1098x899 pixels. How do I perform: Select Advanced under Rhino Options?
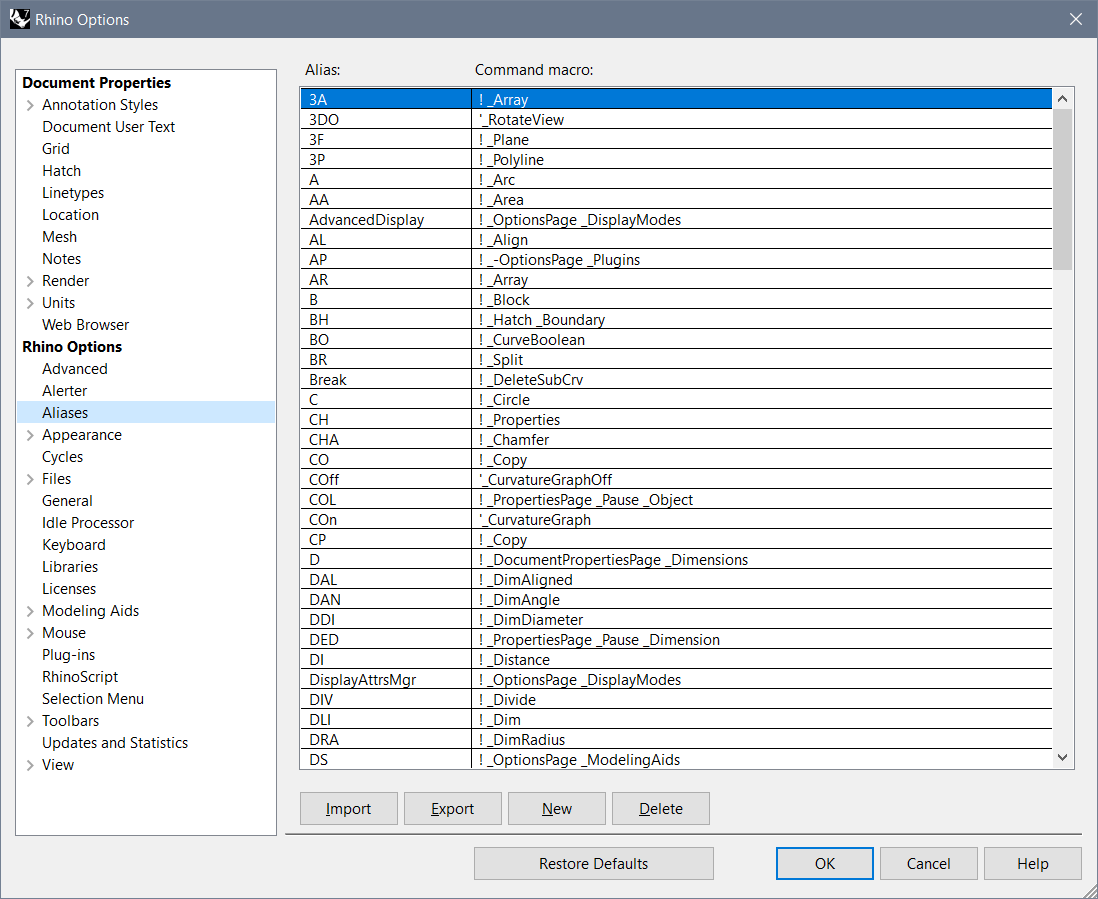pos(75,369)
